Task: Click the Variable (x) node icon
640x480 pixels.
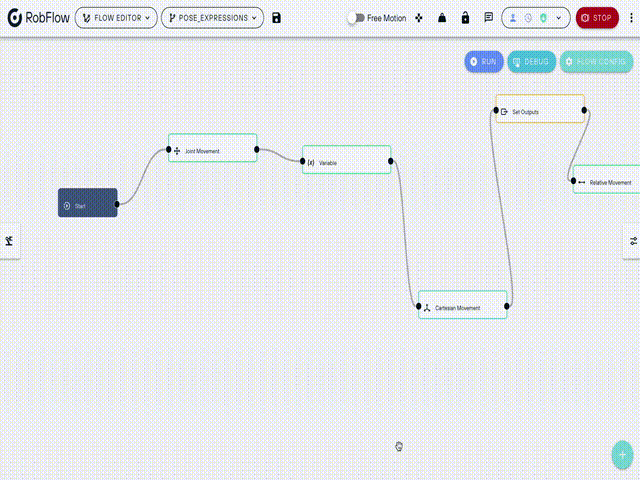Action: pyautogui.click(x=311, y=163)
